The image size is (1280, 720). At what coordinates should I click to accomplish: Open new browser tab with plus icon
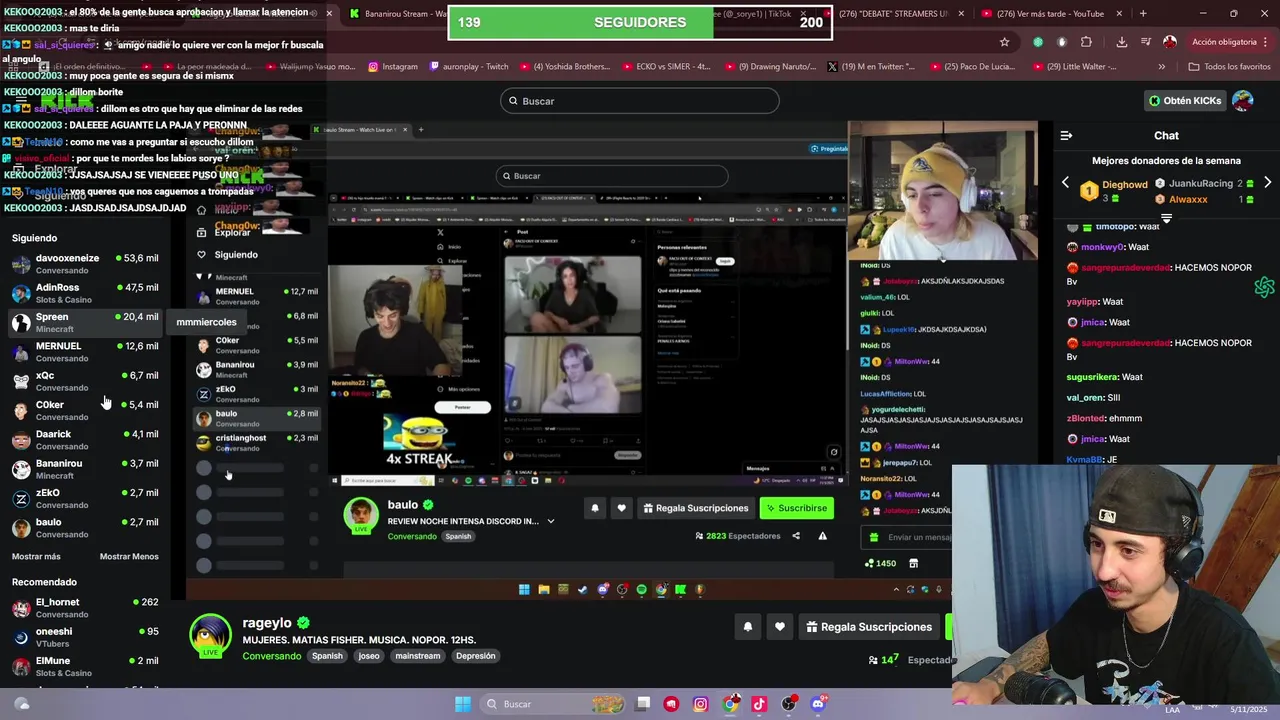(x=1143, y=13)
